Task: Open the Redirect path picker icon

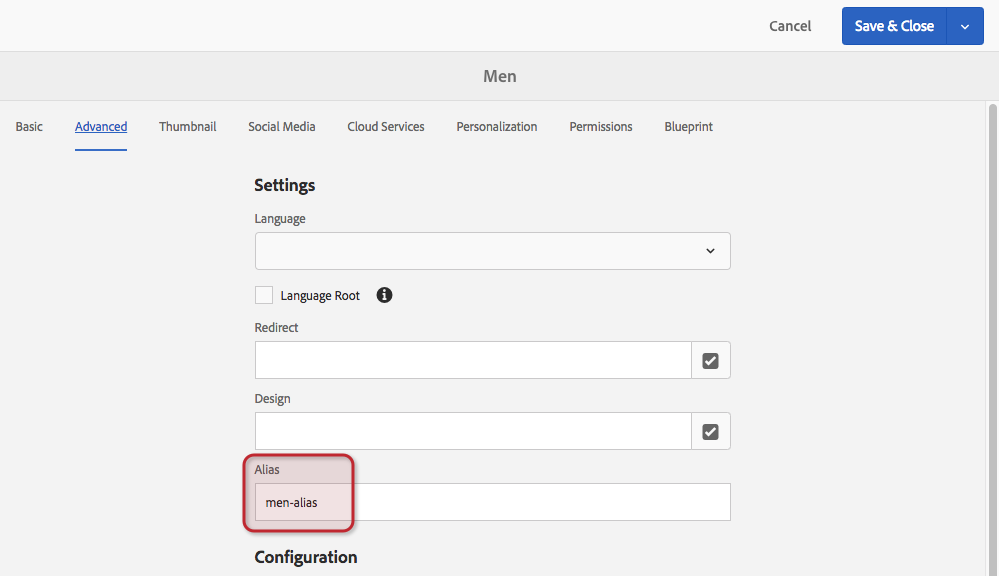Action: click(x=711, y=360)
